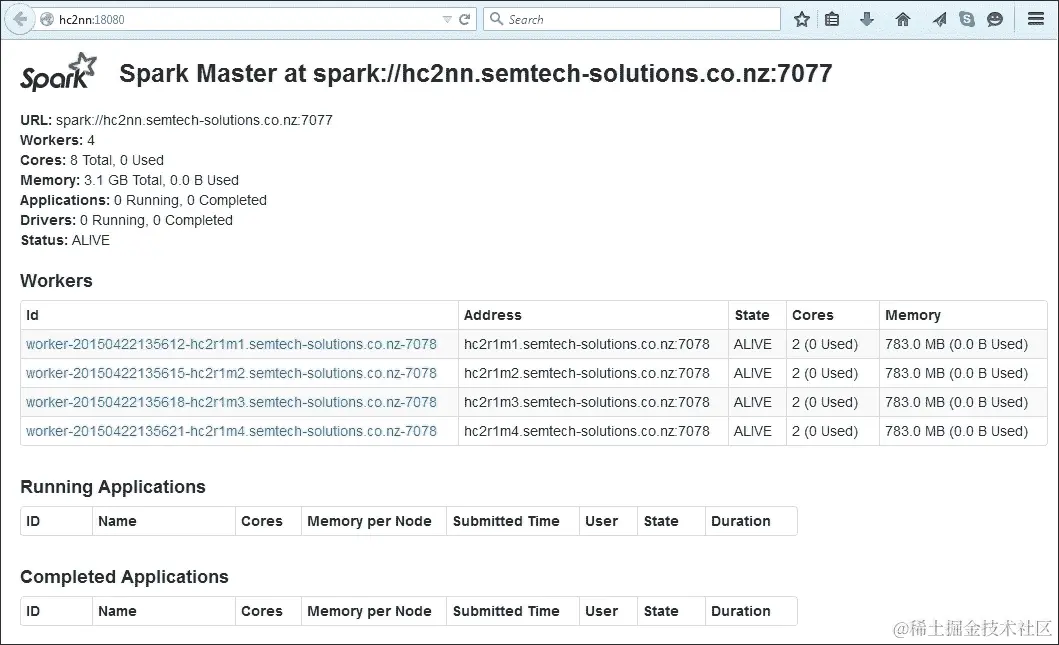Click memory value in hc2r1m3 row
Image resolution: width=1059 pixels, height=645 pixels.
pos(956,403)
